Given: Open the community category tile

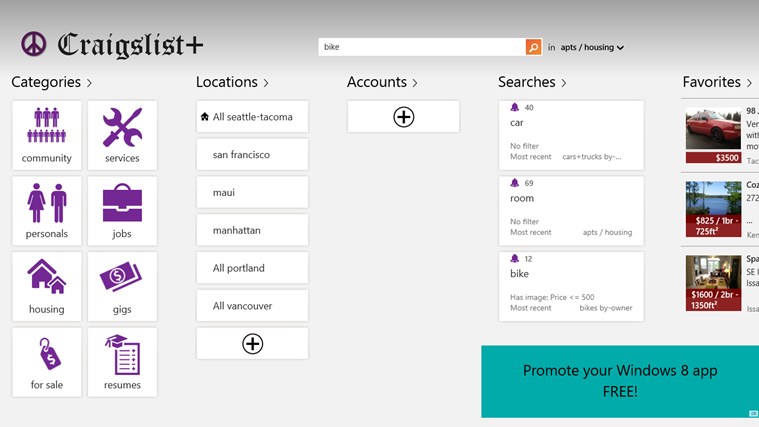Looking at the screenshot, I should click(x=46, y=135).
